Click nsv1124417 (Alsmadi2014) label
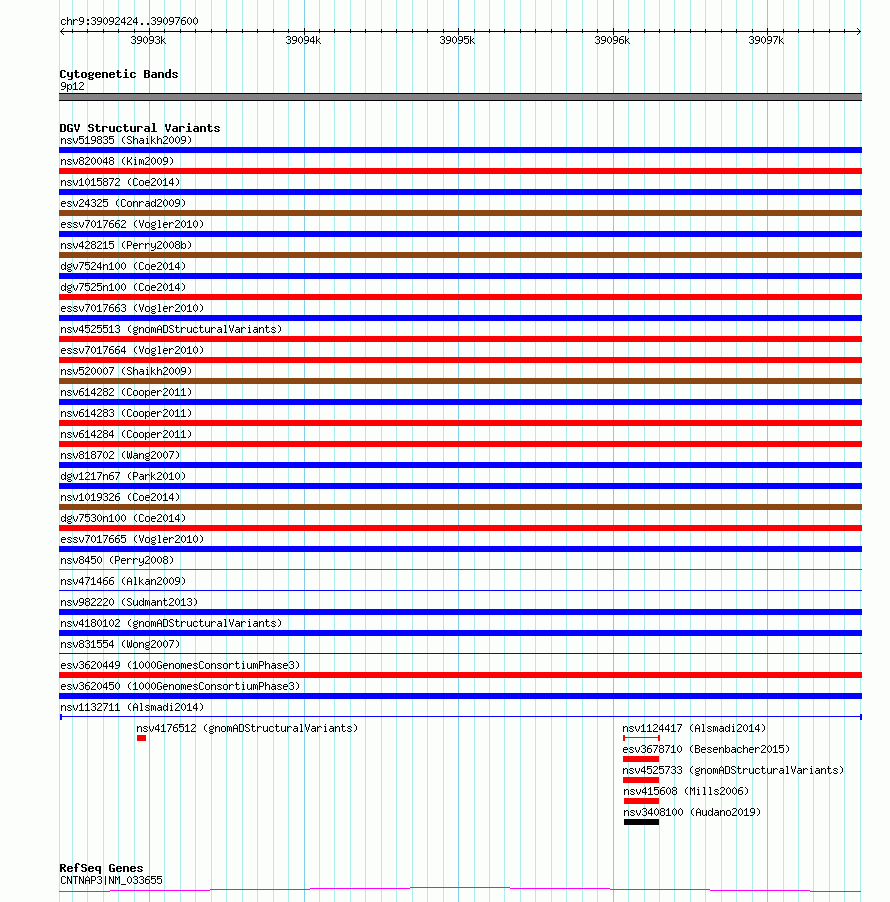Image resolution: width=890 pixels, height=902 pixels. tap(694, 728)
